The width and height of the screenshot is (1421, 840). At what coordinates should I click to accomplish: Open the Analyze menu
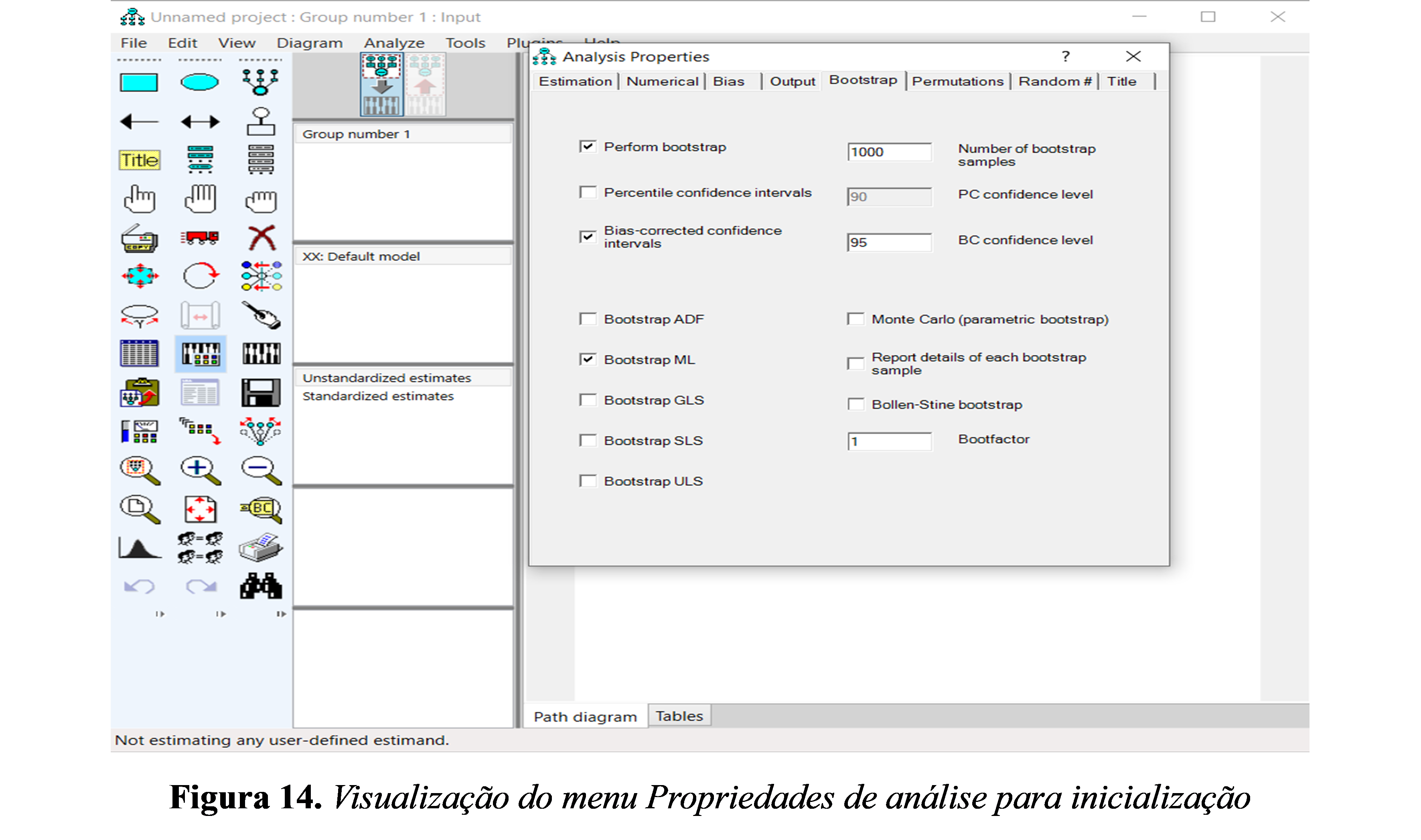394,43
